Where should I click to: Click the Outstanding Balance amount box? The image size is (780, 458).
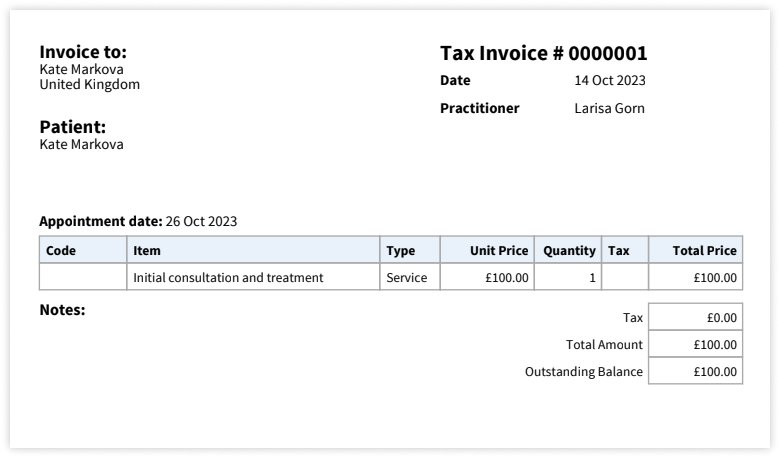pos(695,371)
